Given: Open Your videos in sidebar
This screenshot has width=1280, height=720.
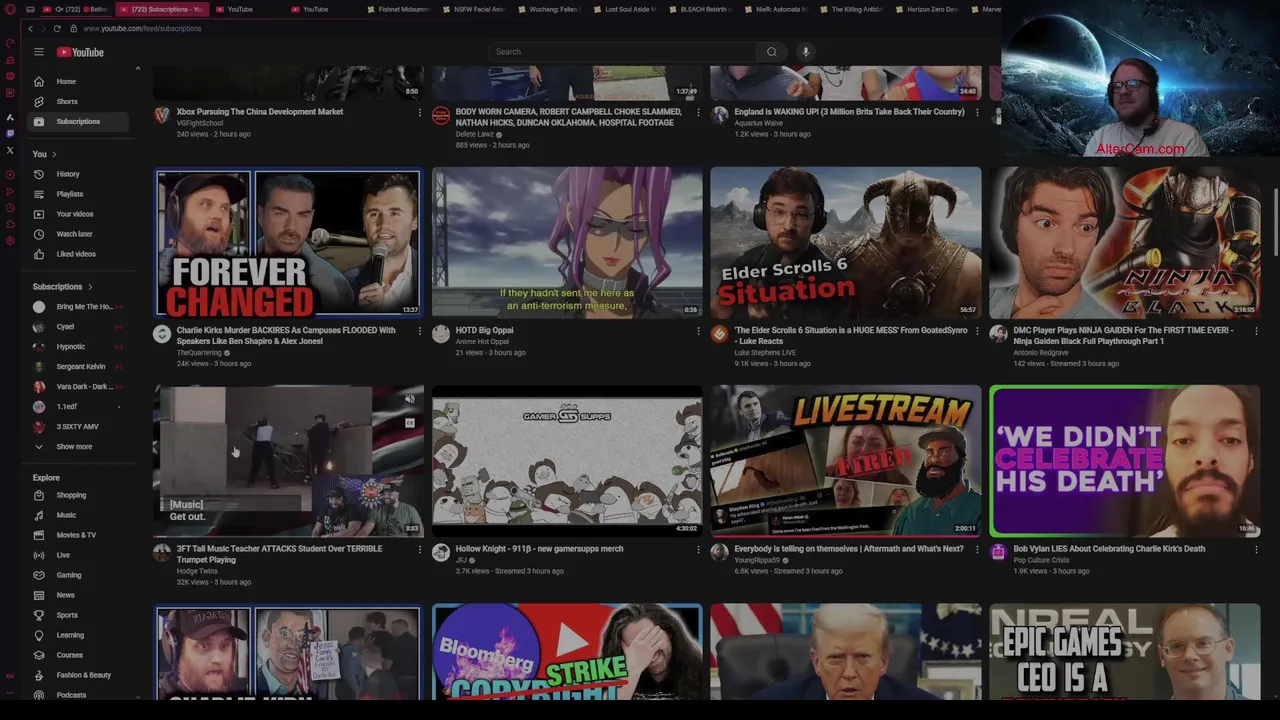Looking at the screenshot, I should tap(78, 214).
